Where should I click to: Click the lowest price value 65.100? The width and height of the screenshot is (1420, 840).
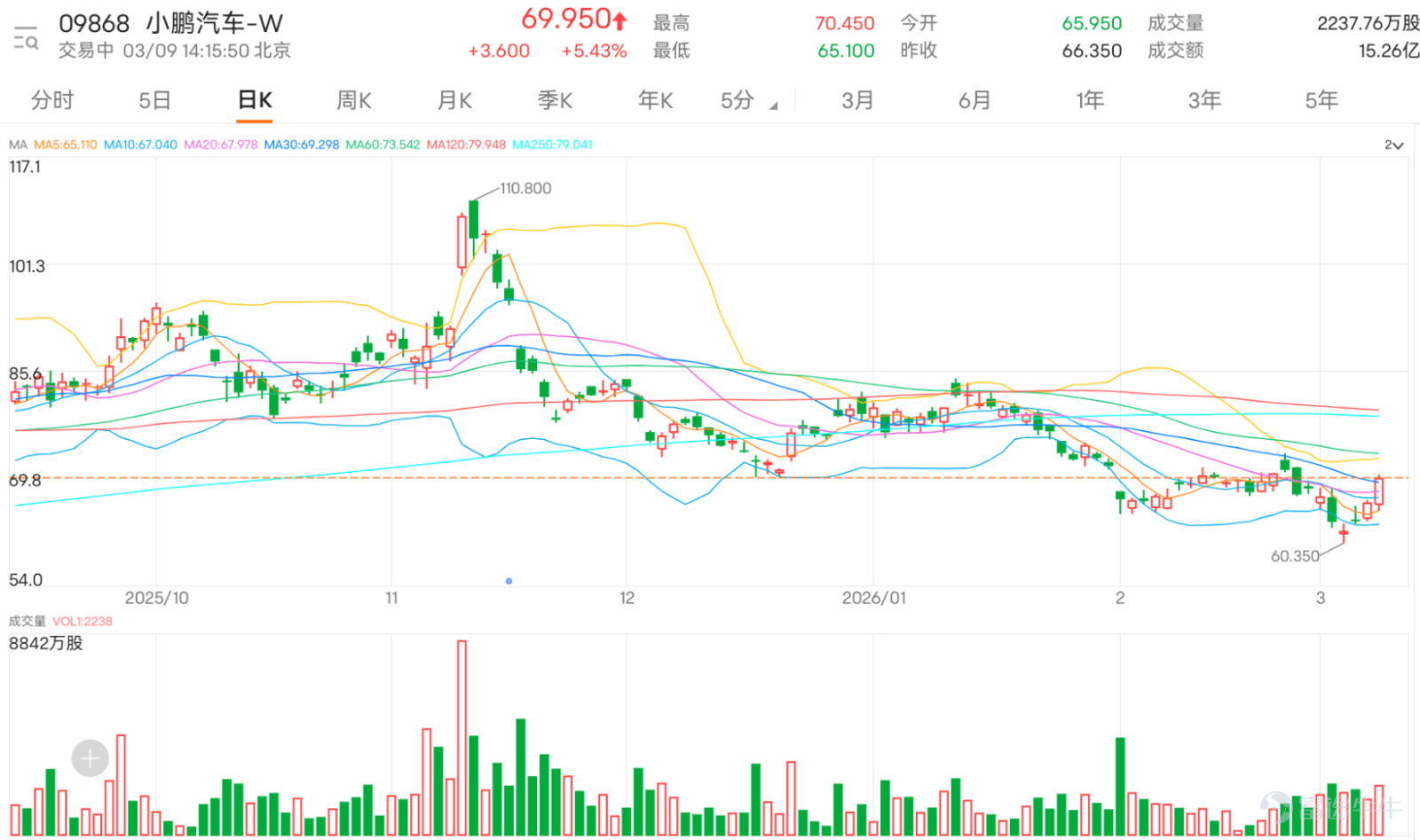click(x=846, y=51)
